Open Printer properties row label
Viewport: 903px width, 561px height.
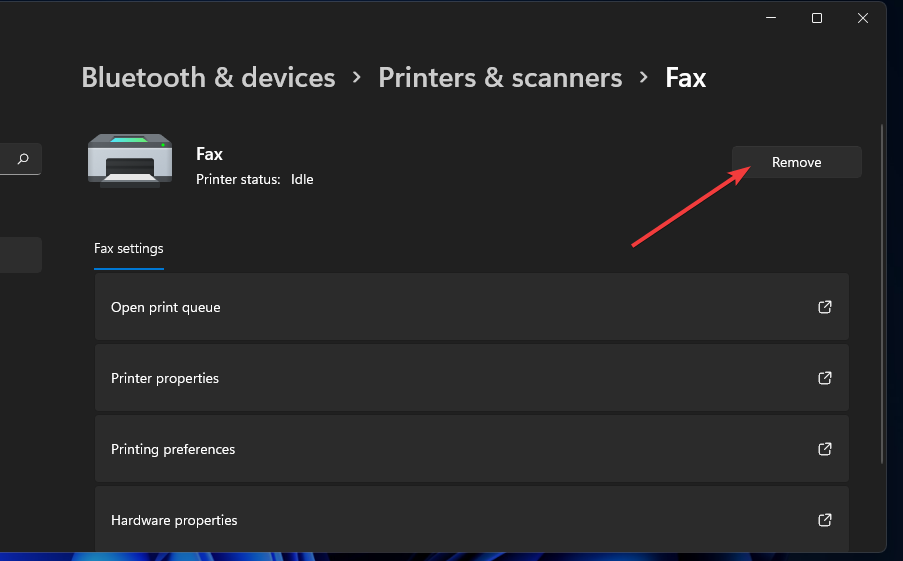165,378
